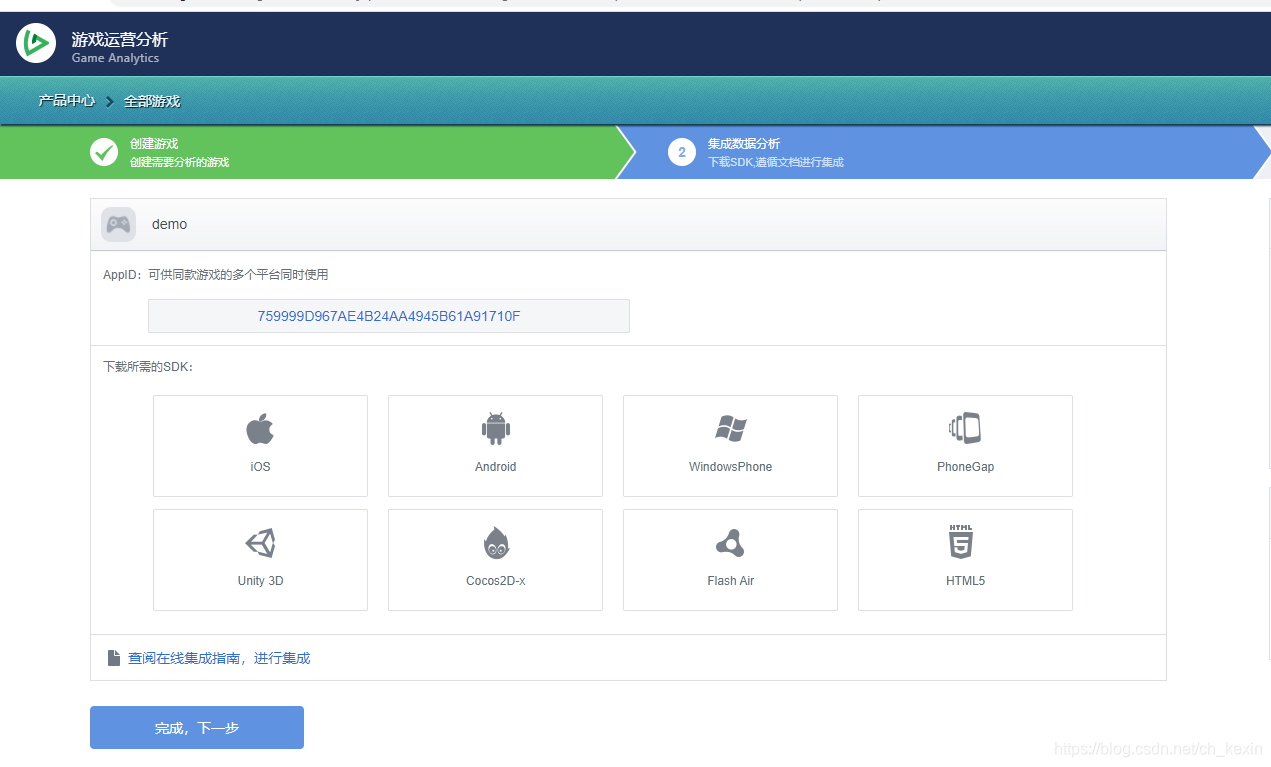Click the document icon beside integration guide
Image resolution: width=1271 pixels, height=767 pixels.
tap(114, 658)
